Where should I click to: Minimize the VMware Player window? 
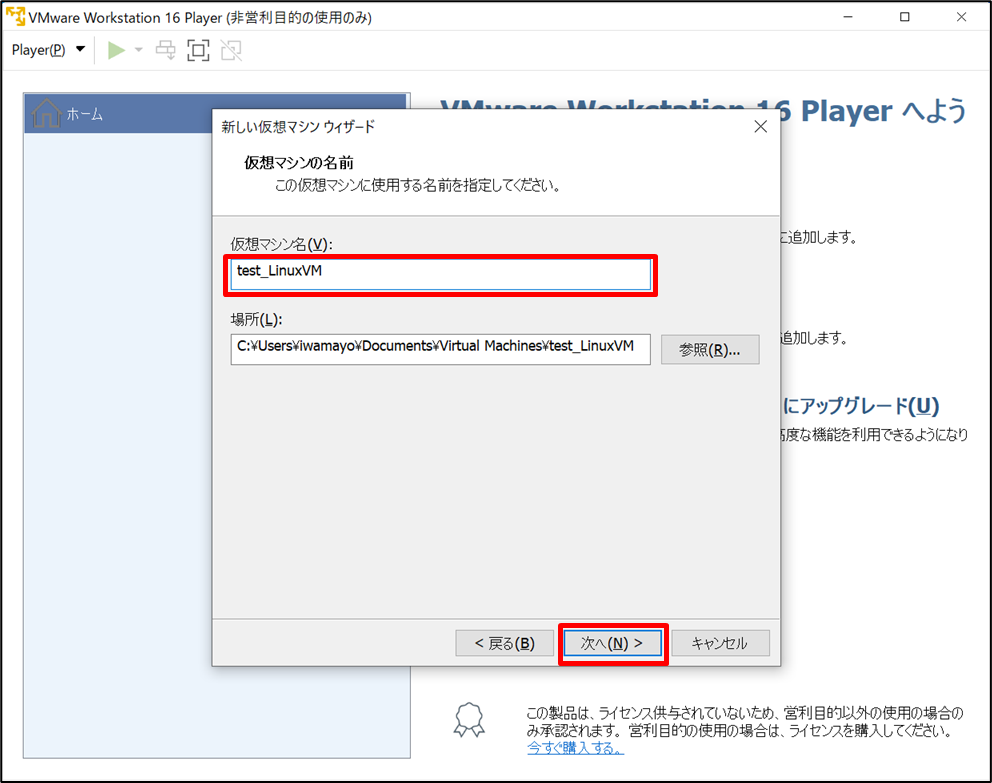pyautogui.click(x=848, y=17)
